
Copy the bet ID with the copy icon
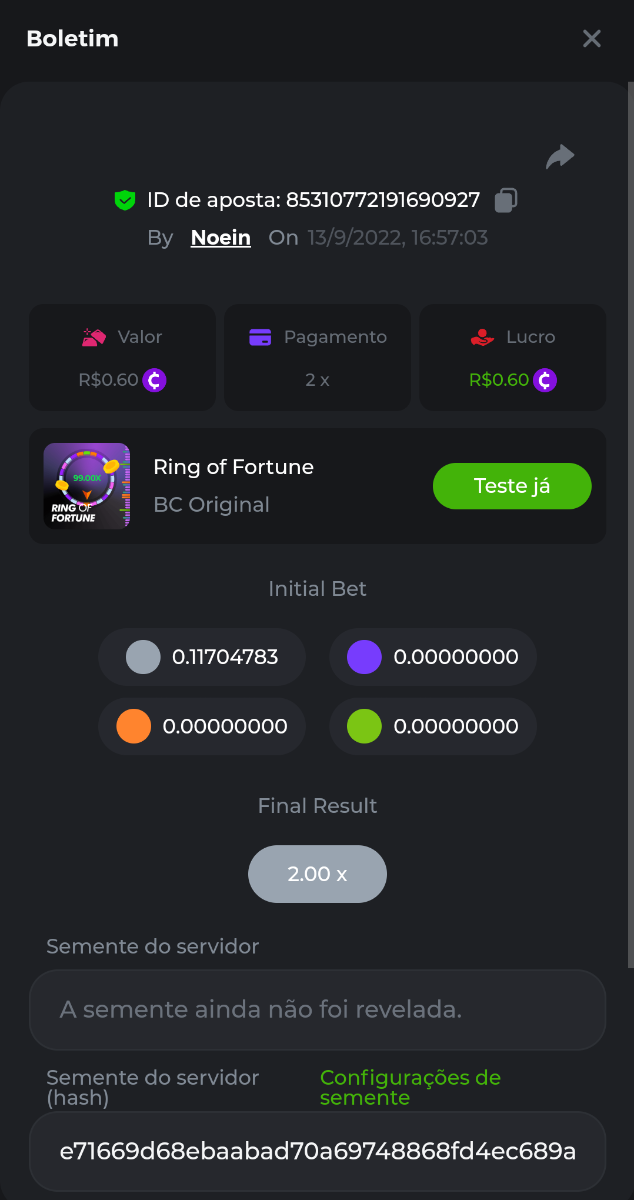506,200
